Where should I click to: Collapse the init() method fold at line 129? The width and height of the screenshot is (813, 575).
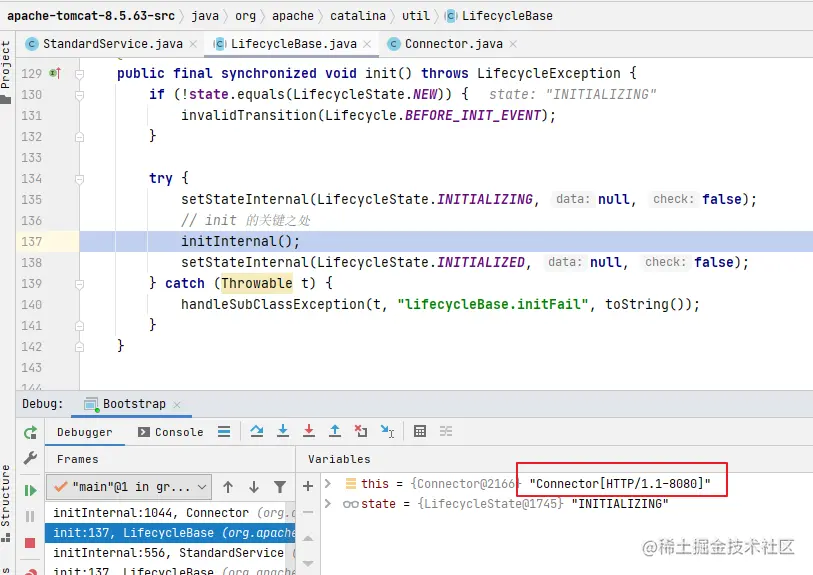(79, 74)
